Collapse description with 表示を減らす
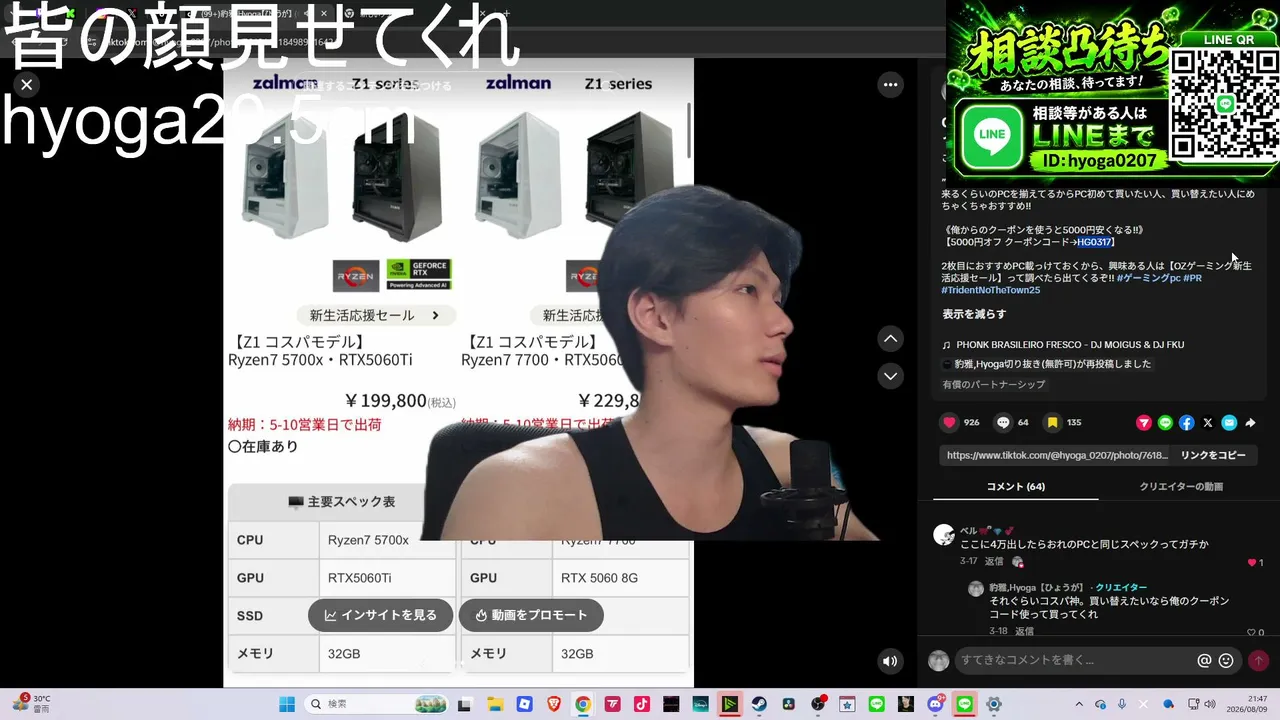This screenshot has height=720, width=1280. tap(974, 314)
